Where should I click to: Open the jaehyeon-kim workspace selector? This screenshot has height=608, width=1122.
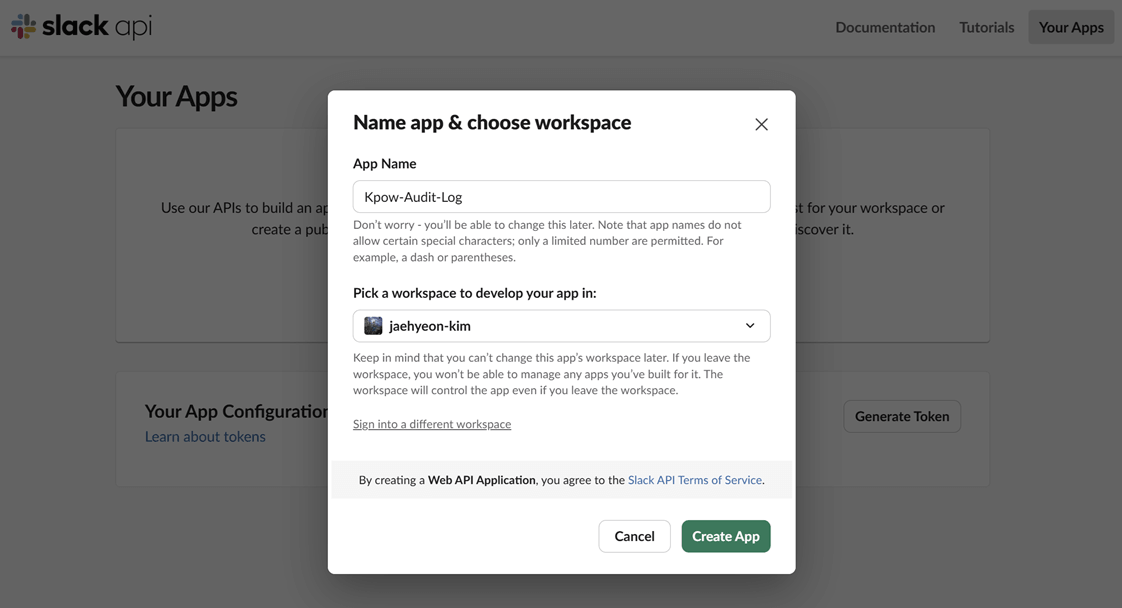pyautogui.click(x=561, y=326)
